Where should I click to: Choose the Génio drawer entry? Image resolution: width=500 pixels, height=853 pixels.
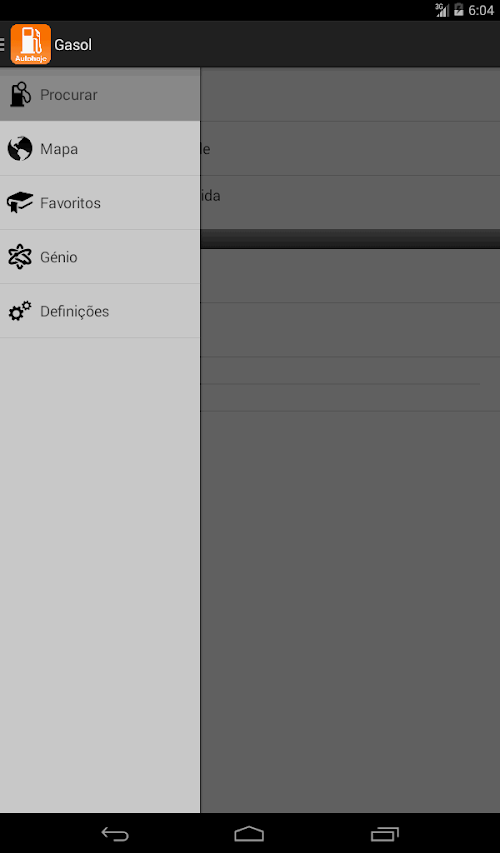click(x=100, y=257)
